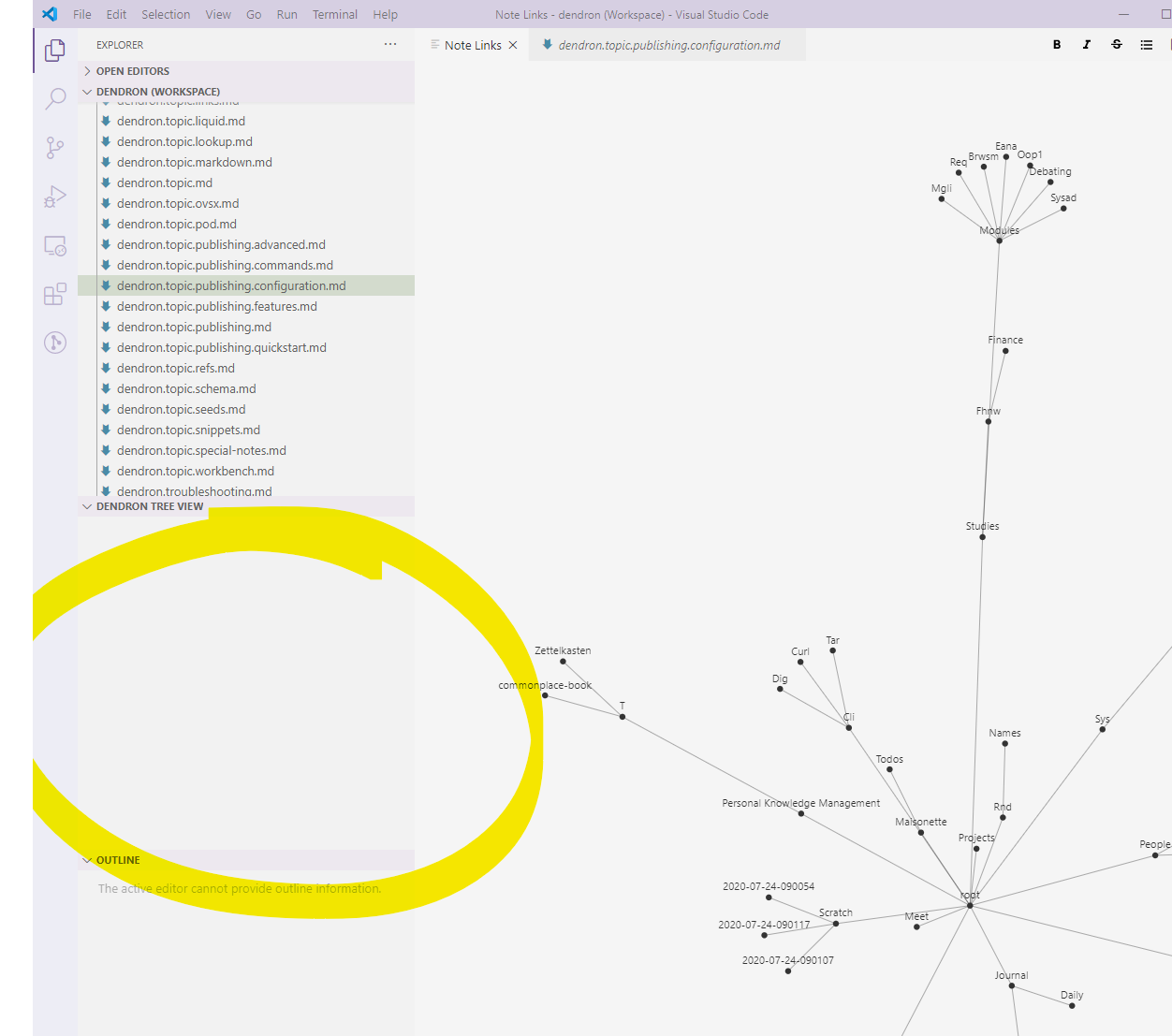Open the Extensions view

tap(54, 293)
